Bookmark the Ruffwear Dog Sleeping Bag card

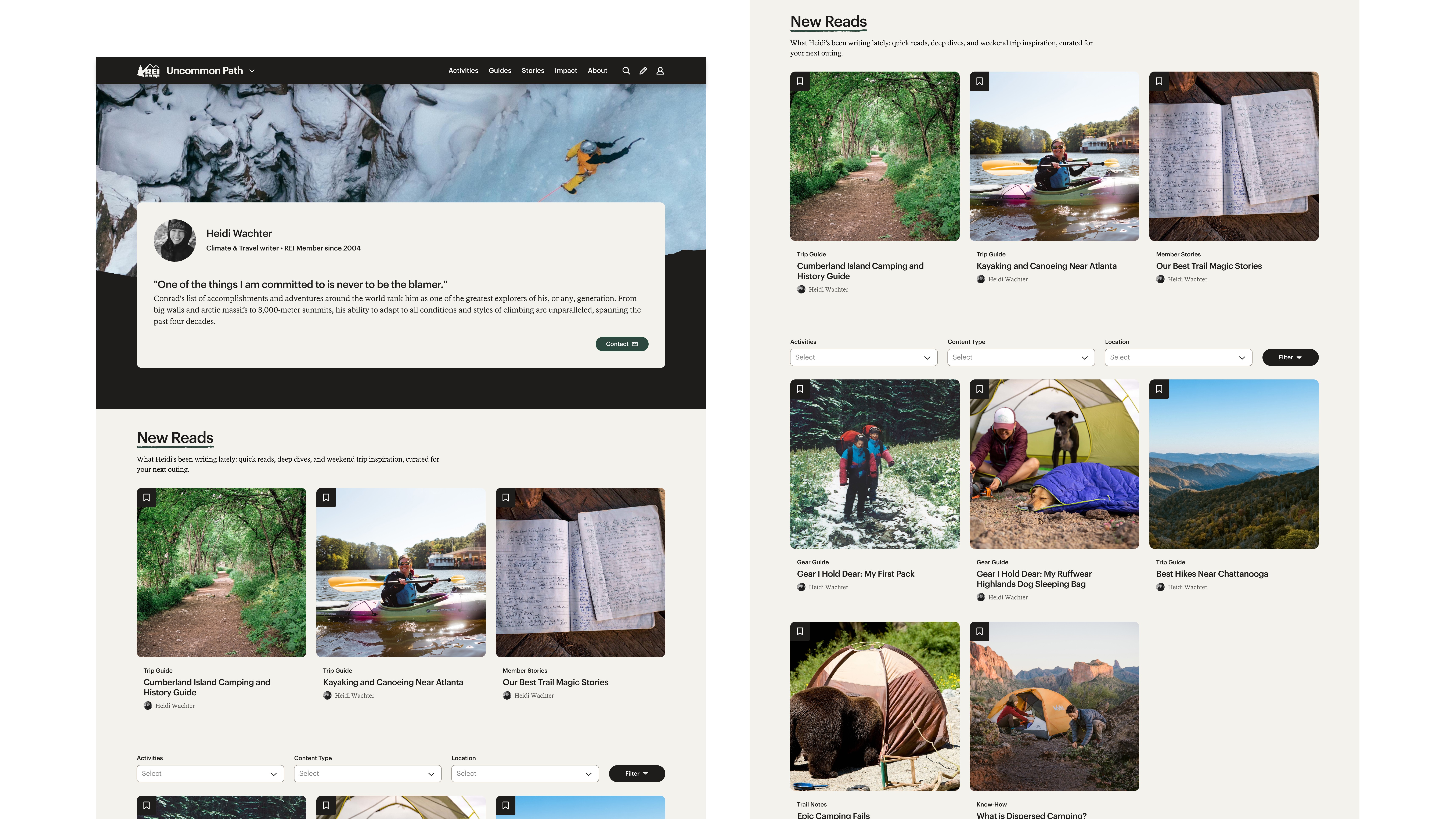[x=980, y=389]
